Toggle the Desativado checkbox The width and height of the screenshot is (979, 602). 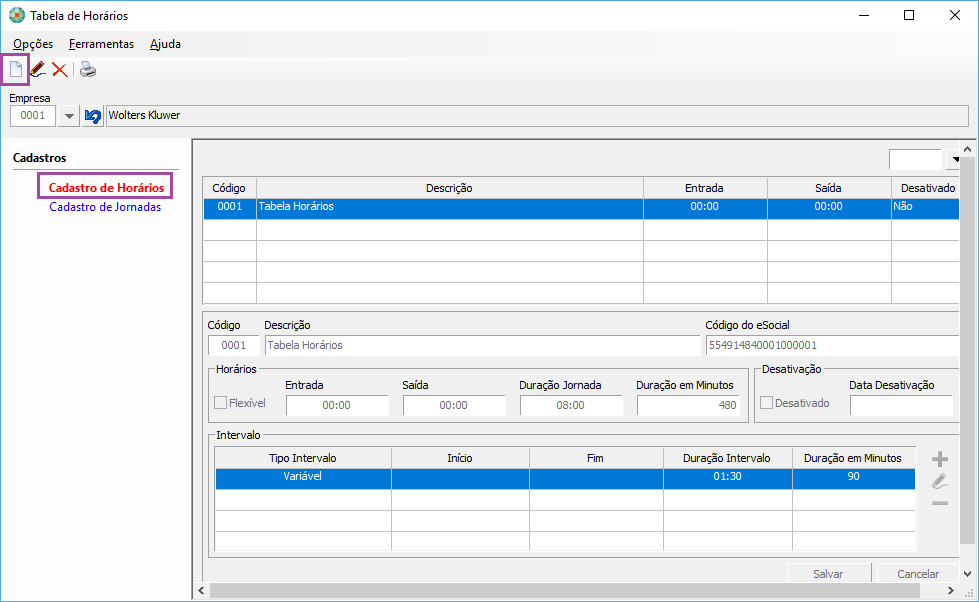(766, 403)
